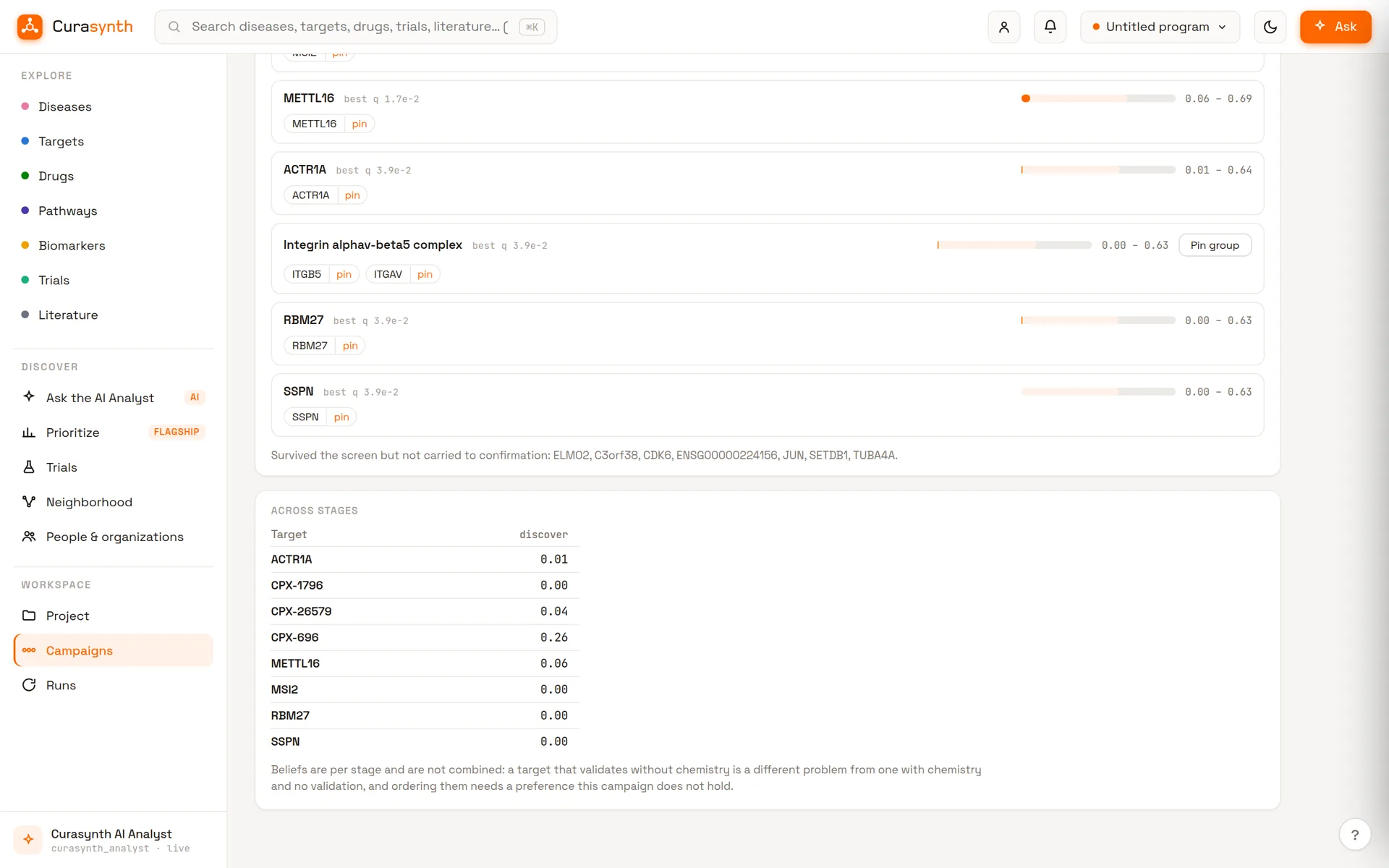Screen dimensions: 1389x868
Task: Open the help question mark icon
Action: [x=1355, y=835]
